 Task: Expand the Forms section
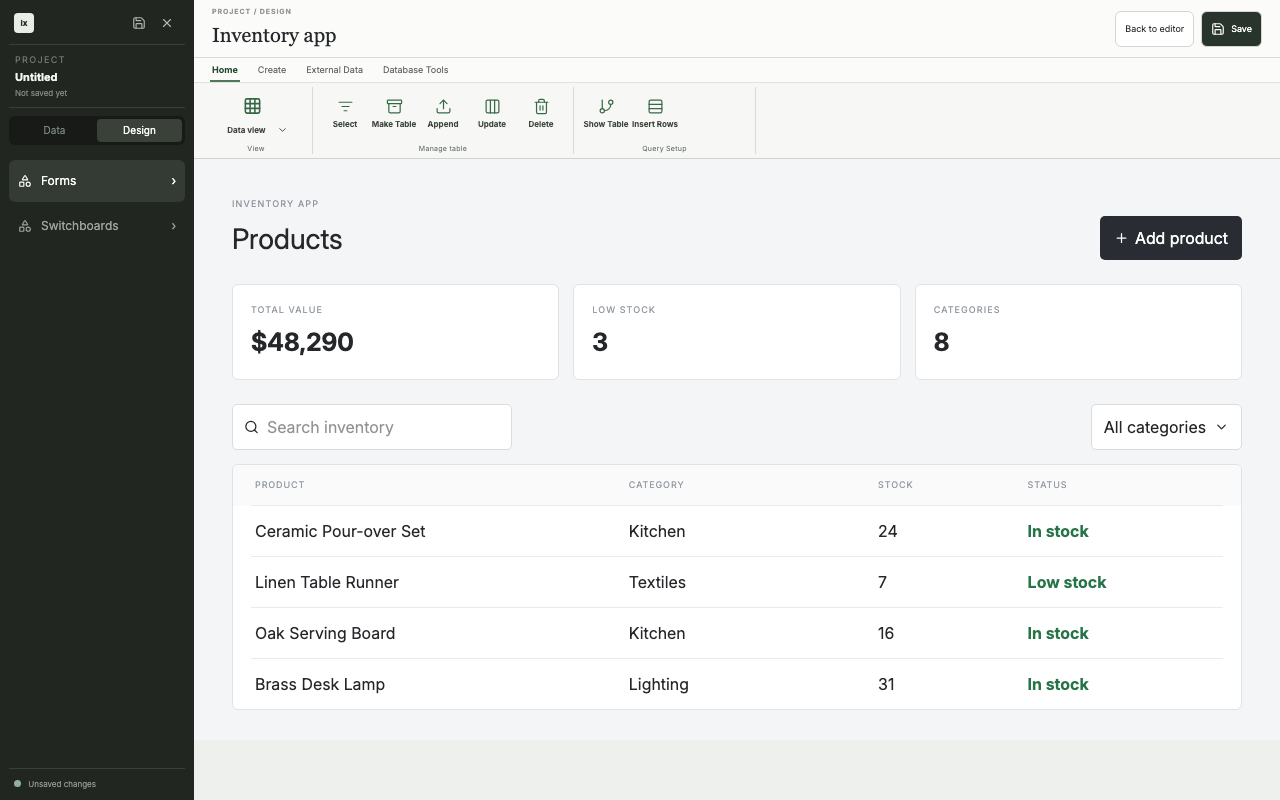click(x=97, y=181)
